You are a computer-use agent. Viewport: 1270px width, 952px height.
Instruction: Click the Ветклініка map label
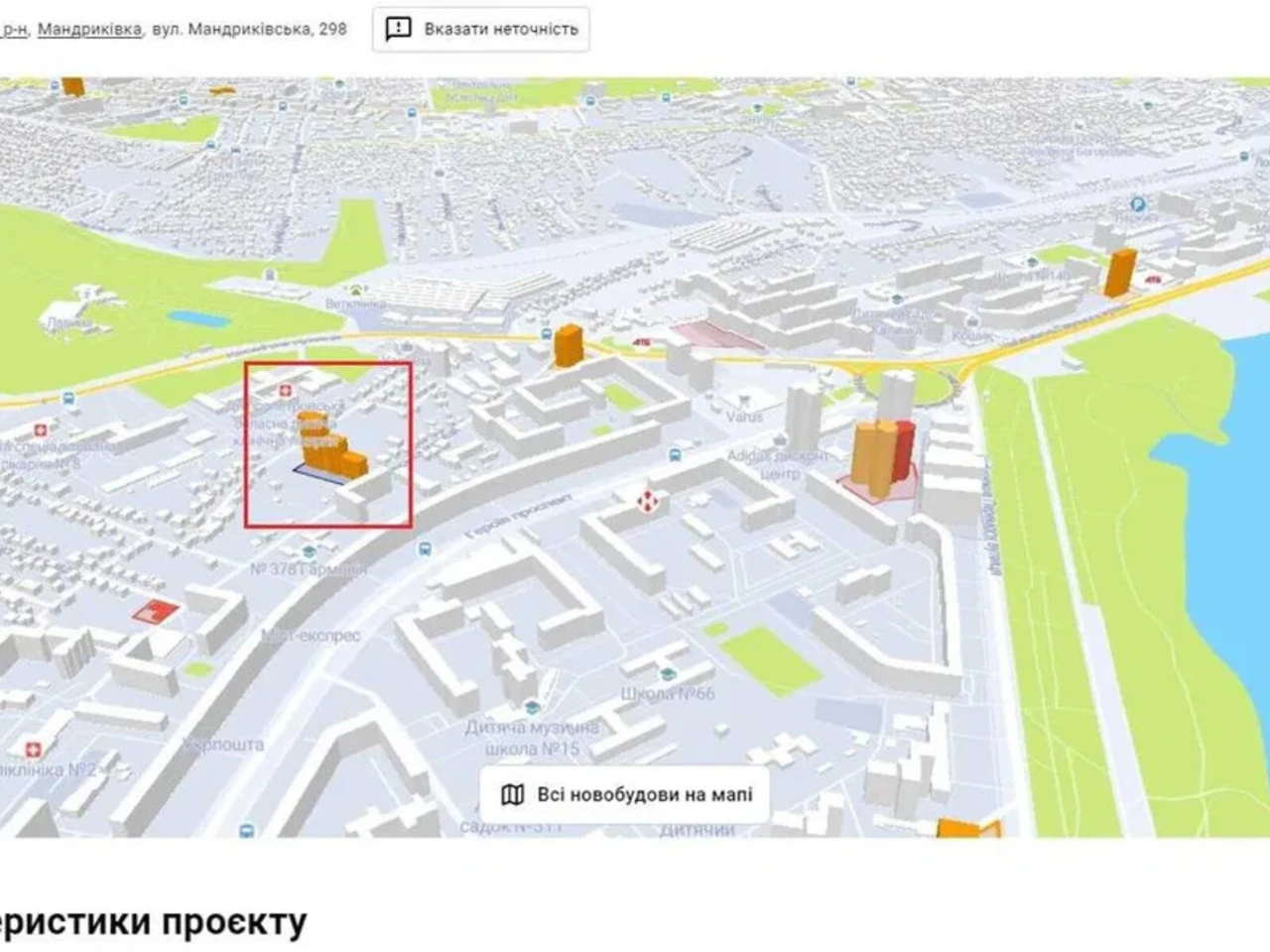354,304
